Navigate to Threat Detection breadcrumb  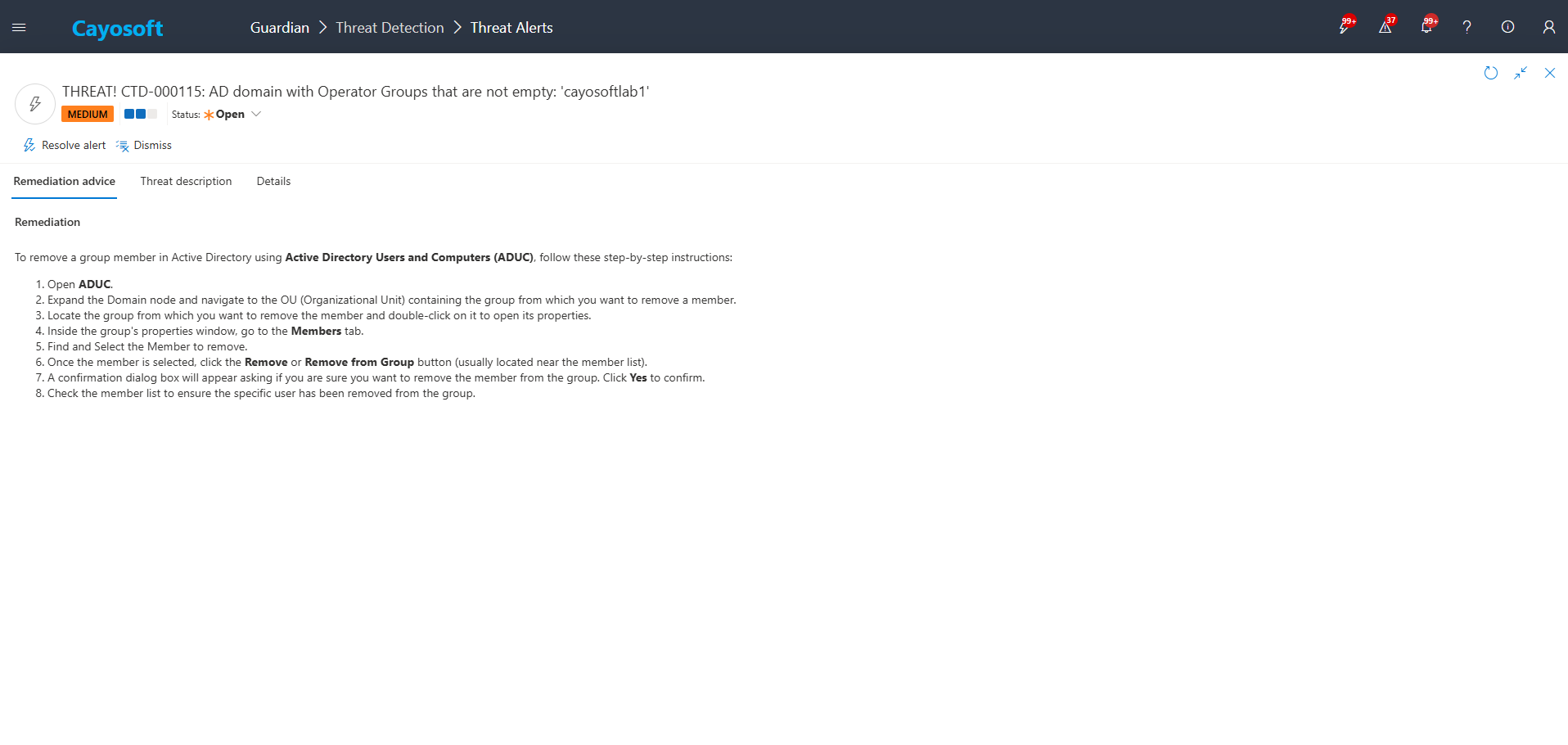coord(390,28)
